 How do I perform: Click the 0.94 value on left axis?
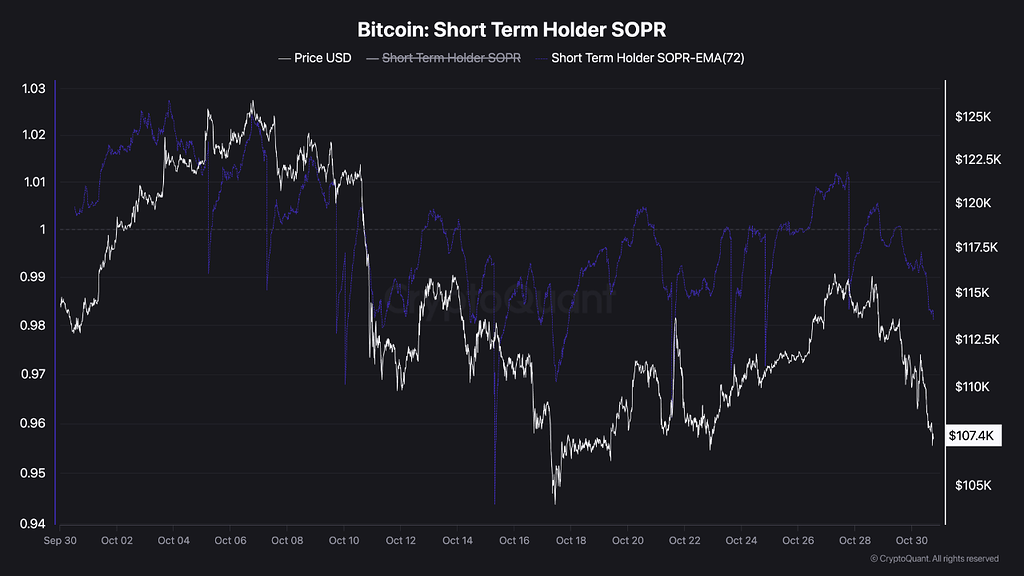(33, 524)
